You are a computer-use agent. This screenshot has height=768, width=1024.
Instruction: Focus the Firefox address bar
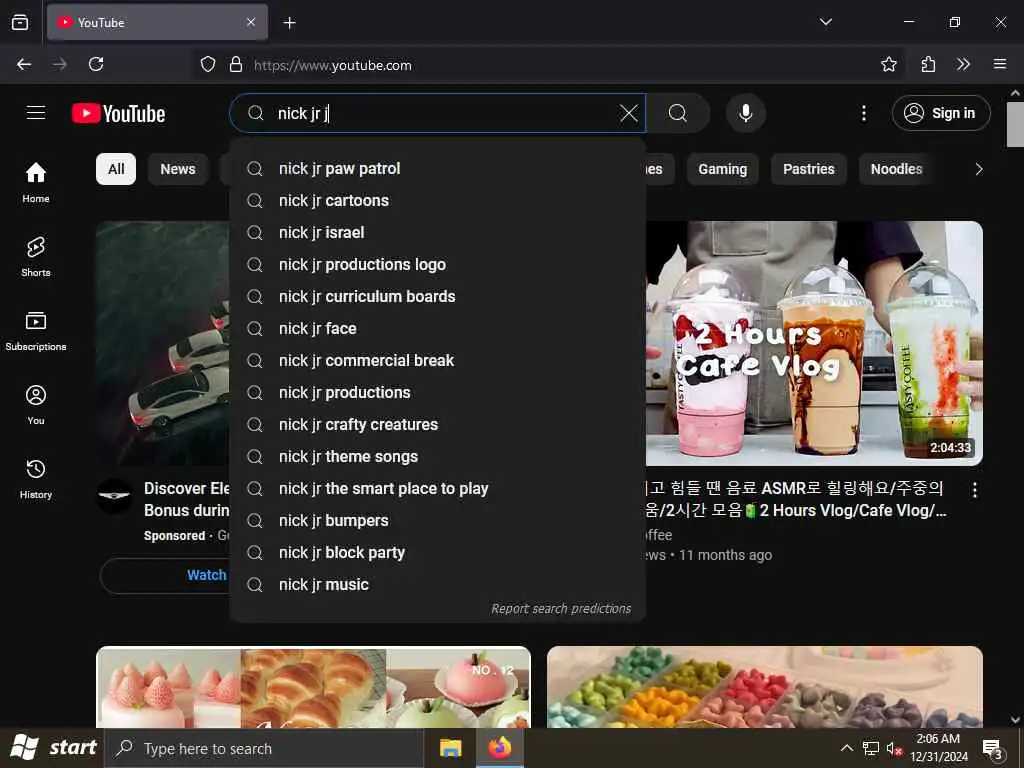point(549,65)
